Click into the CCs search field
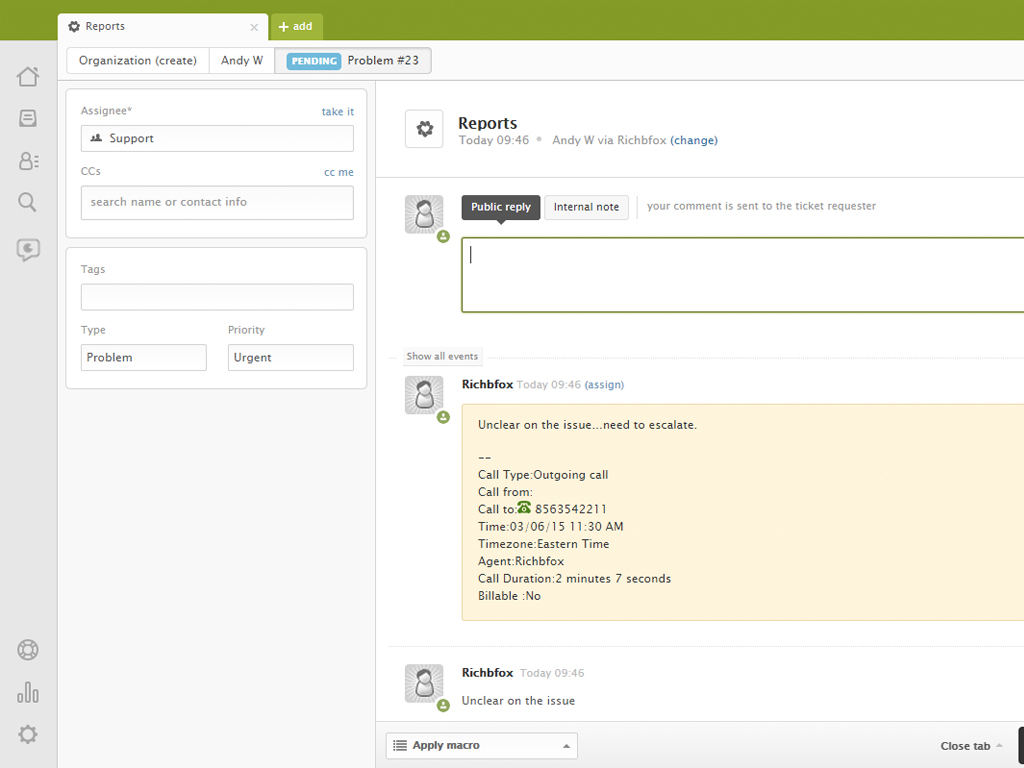This screenshot has height=768, width=1024. (217, 202)
